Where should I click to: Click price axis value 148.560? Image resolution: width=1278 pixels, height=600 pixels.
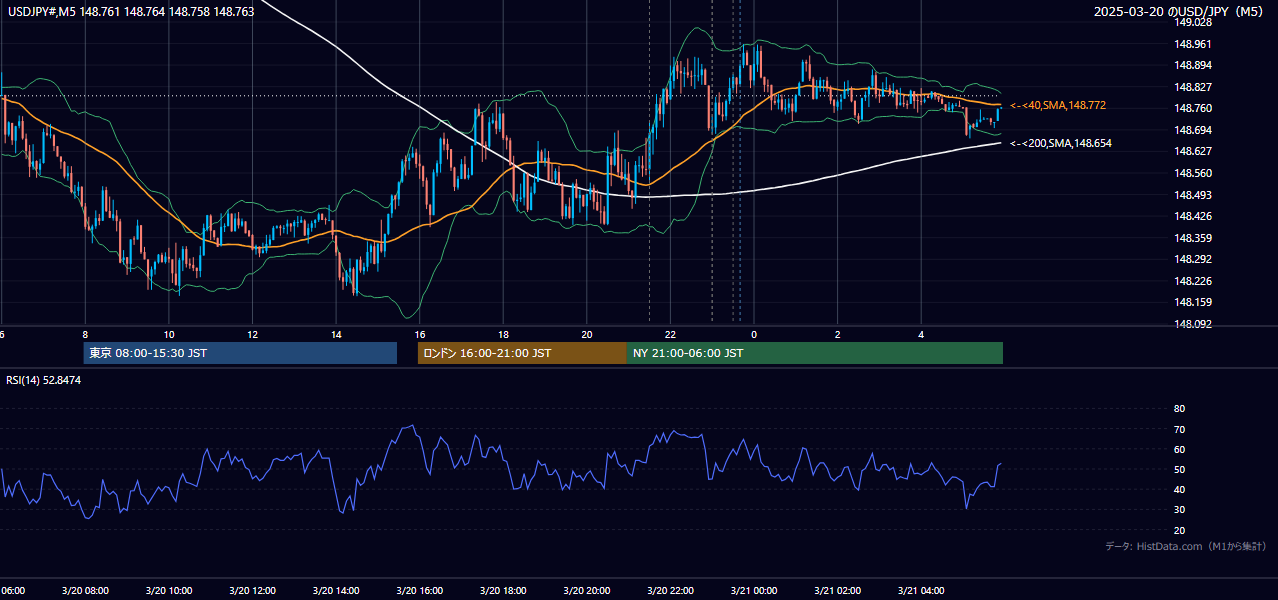[1192, 173]
